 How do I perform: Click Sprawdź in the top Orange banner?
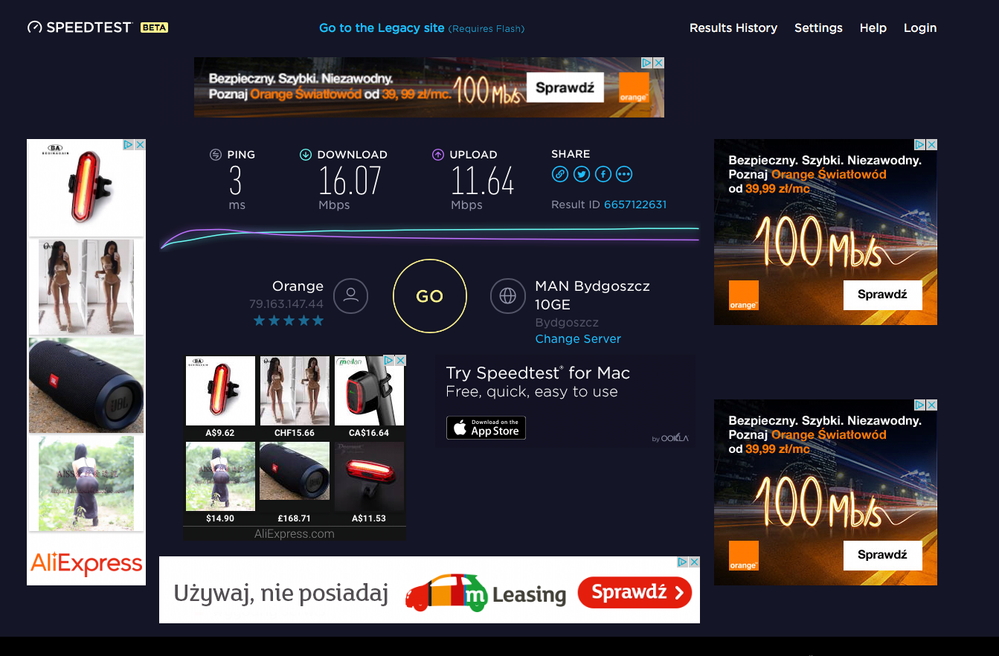click(565, 87)
